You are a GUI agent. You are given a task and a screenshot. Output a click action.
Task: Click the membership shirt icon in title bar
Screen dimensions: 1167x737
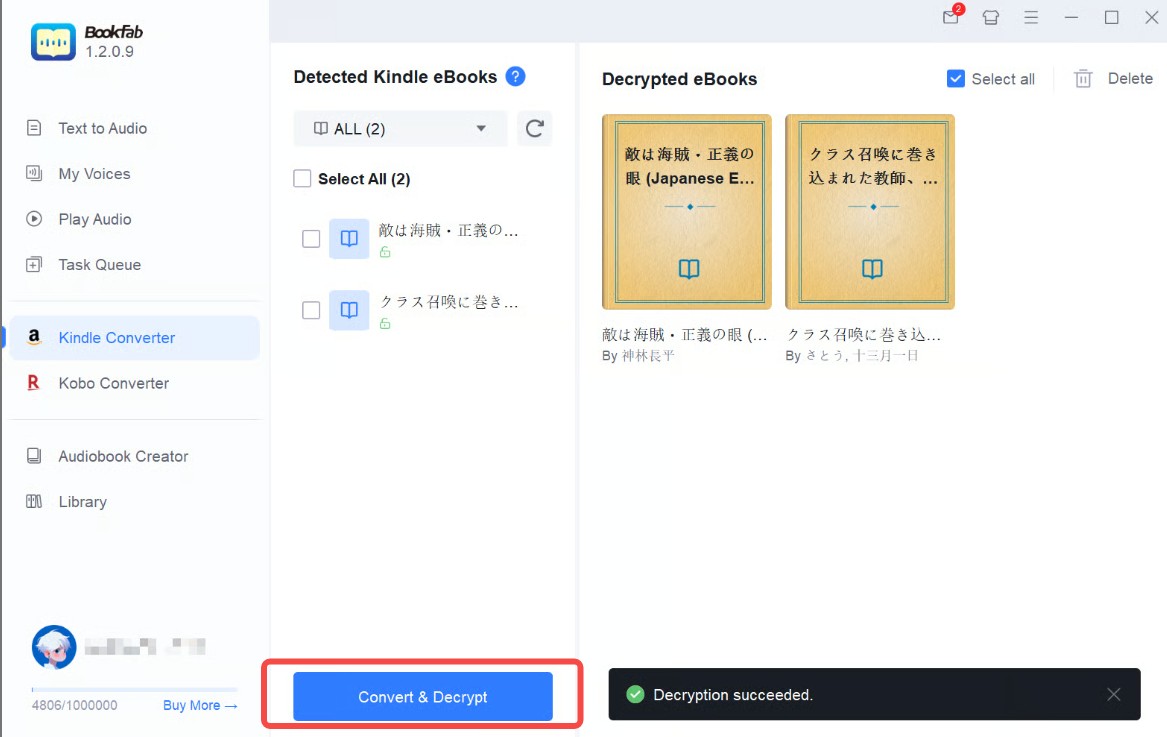[990, 17]
